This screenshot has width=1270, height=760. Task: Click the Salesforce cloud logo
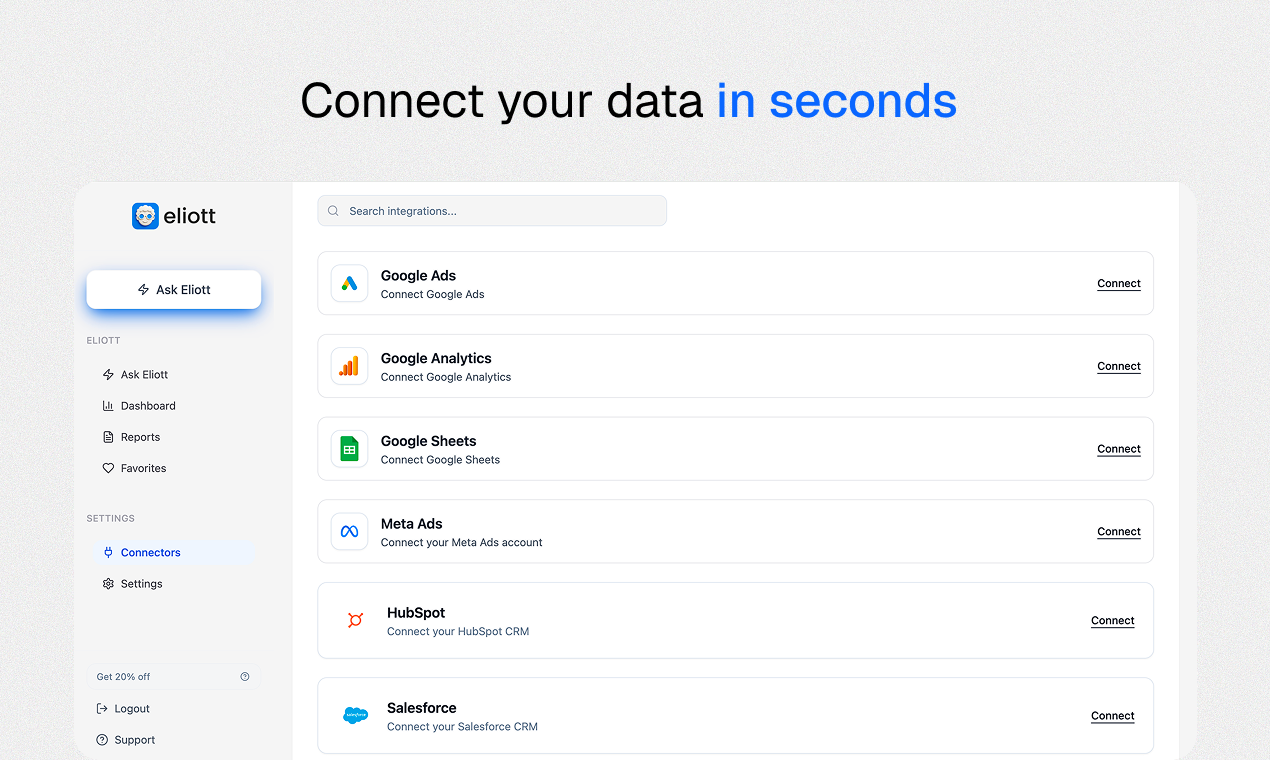pos(355,715)
